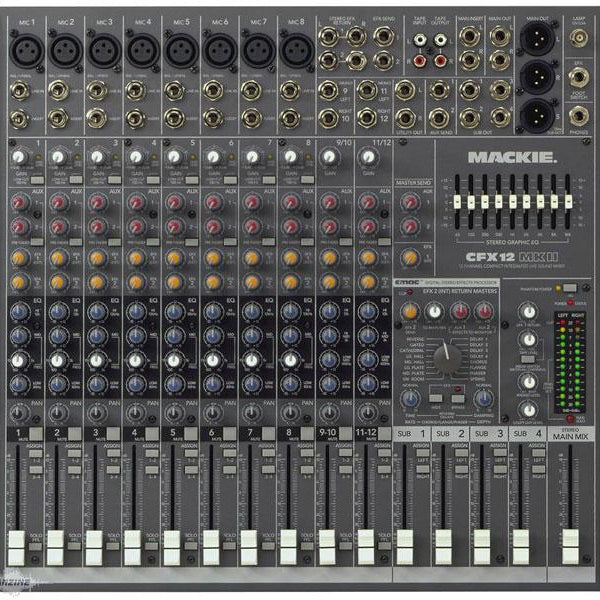Select the EFX Foot Switch jack

click(579, 77)
